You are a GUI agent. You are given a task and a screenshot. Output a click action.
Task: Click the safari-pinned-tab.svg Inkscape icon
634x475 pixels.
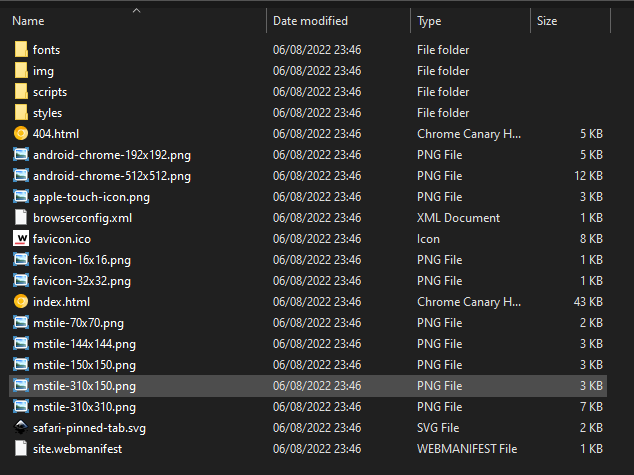coord(21,428)
